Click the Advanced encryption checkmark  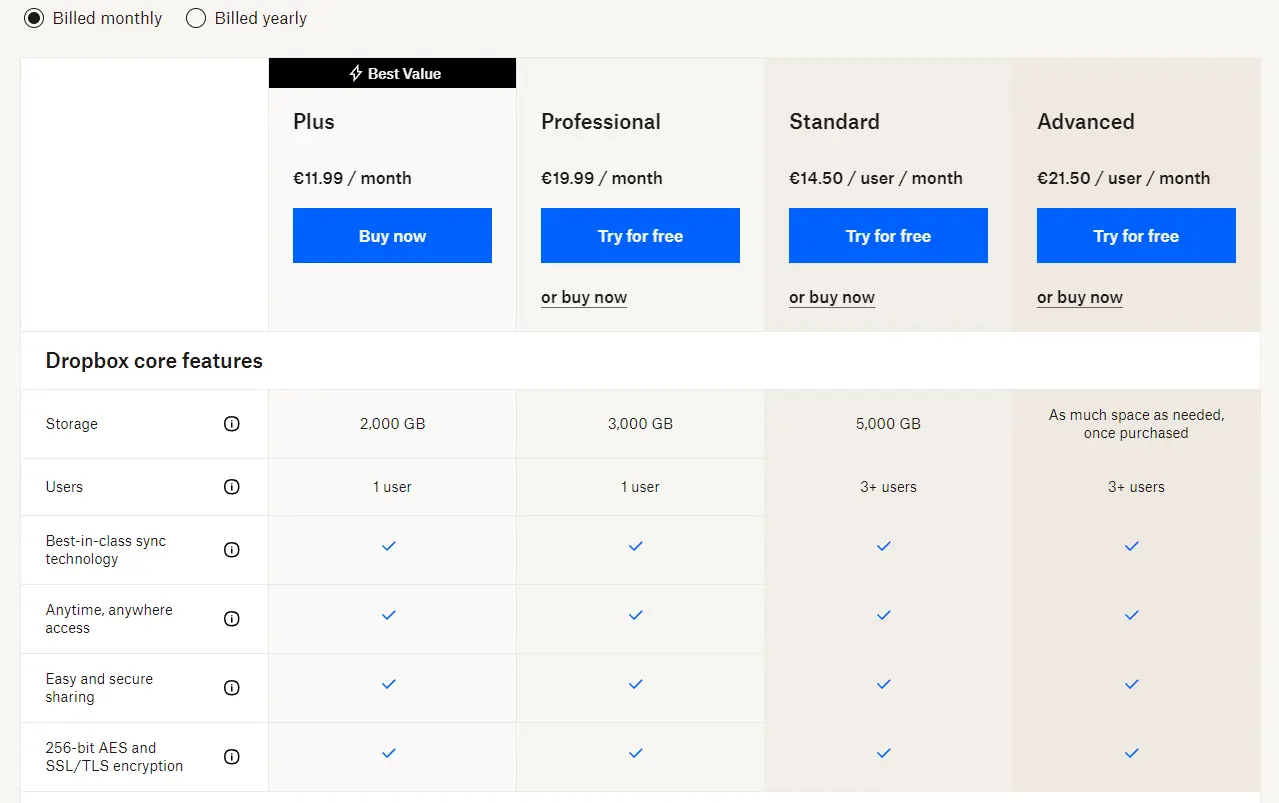point(1132,753)
